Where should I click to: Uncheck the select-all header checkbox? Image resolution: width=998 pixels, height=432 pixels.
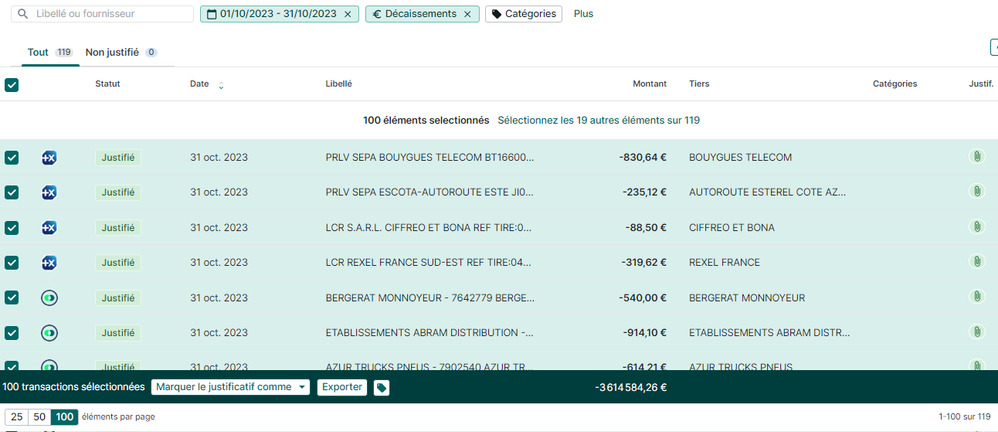point(12,85)
